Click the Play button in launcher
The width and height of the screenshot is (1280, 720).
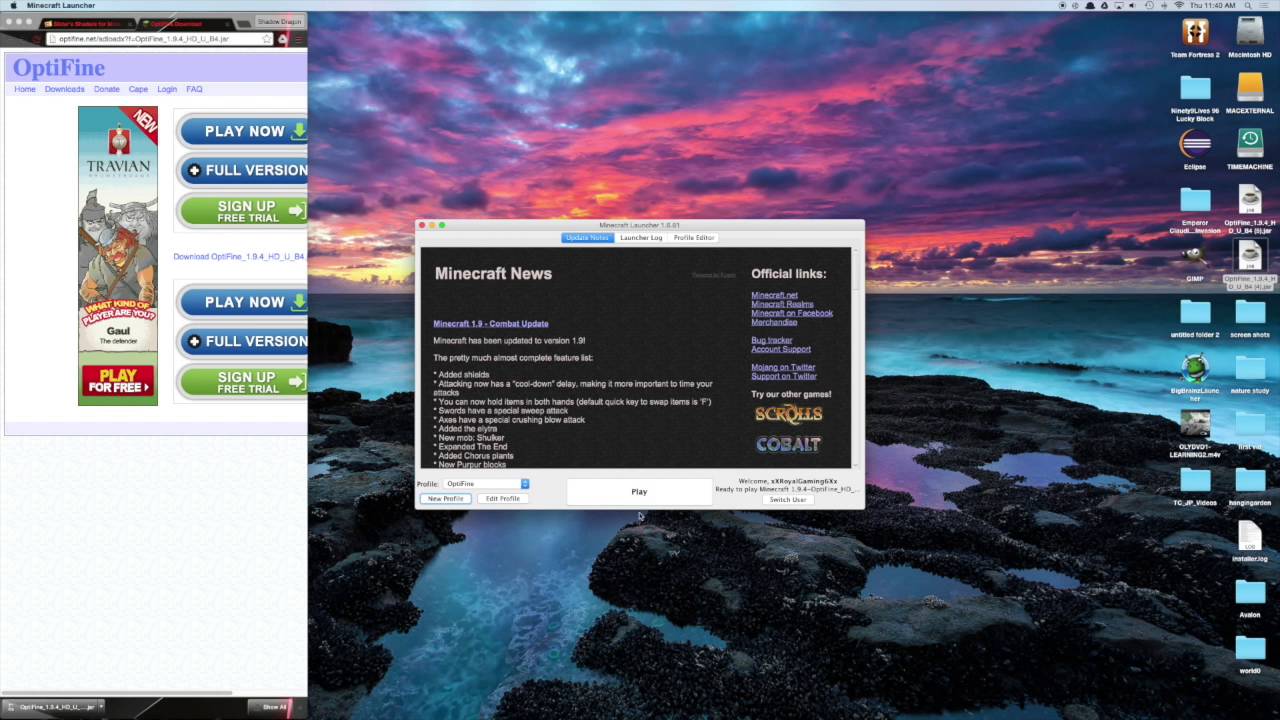pyautogui.click(x=639, y=492)
